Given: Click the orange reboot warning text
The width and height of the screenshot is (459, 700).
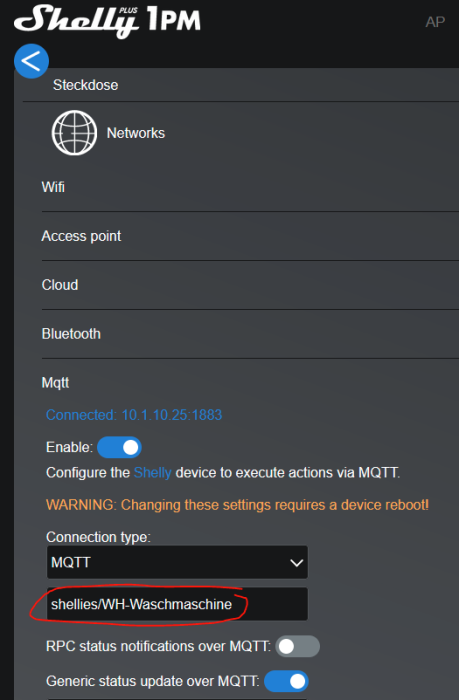Looking at the screenshot, I should [238, 505].
